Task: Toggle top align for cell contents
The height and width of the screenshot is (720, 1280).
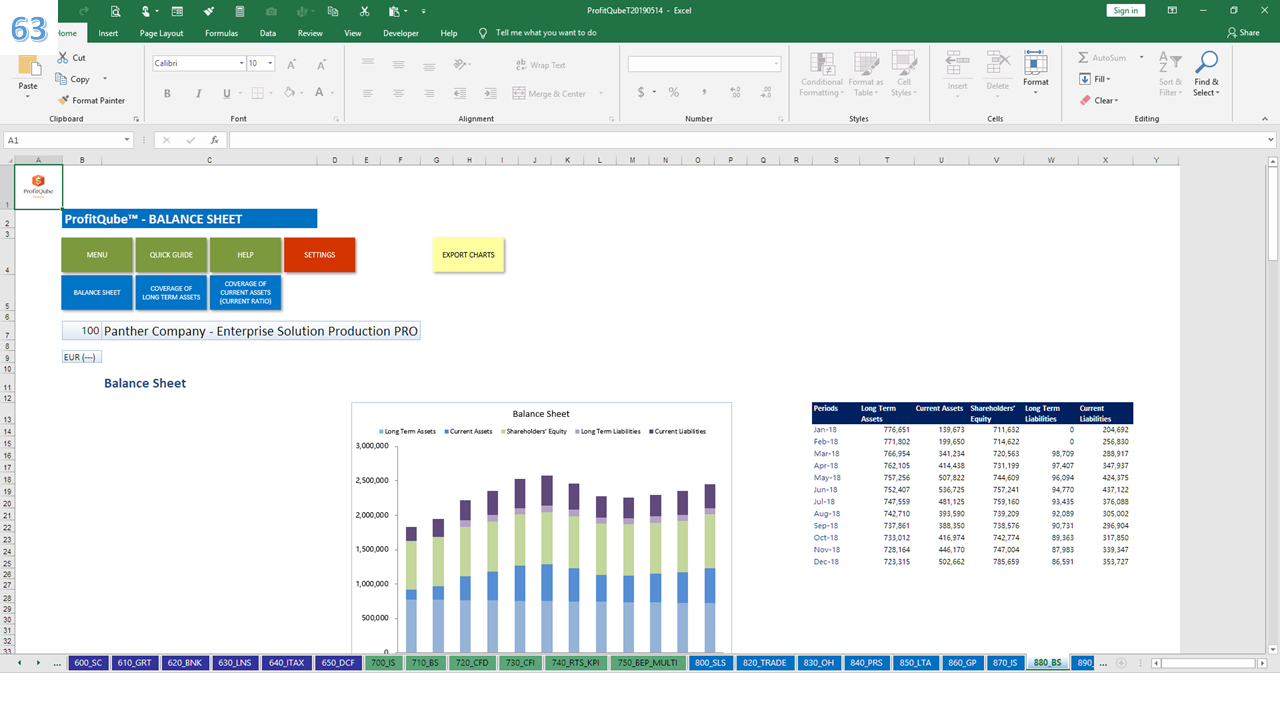Action: point(368,64)
